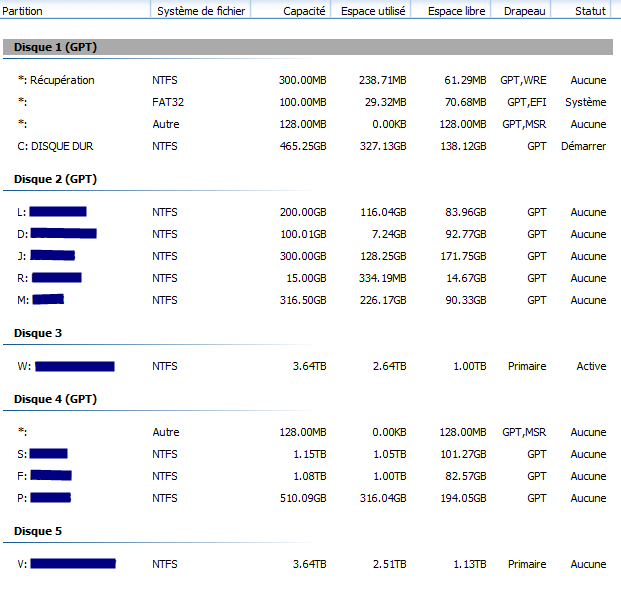Viewport: 621px width, 603px height.
Task: Click the Espace utilisé column header
Action: (x=372, y=10)
